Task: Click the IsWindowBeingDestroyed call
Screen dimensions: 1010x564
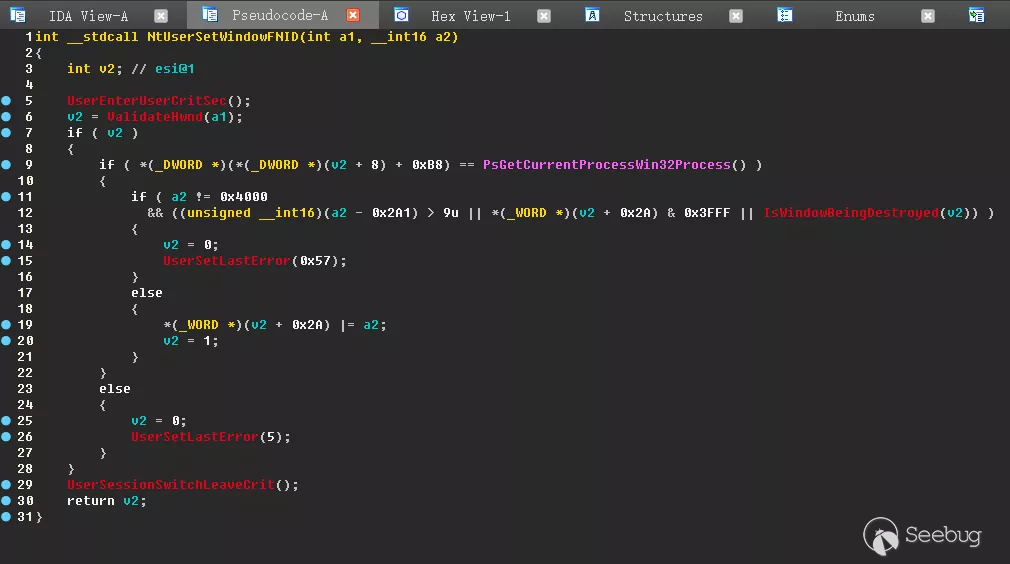Action: [x=851, y=212]
